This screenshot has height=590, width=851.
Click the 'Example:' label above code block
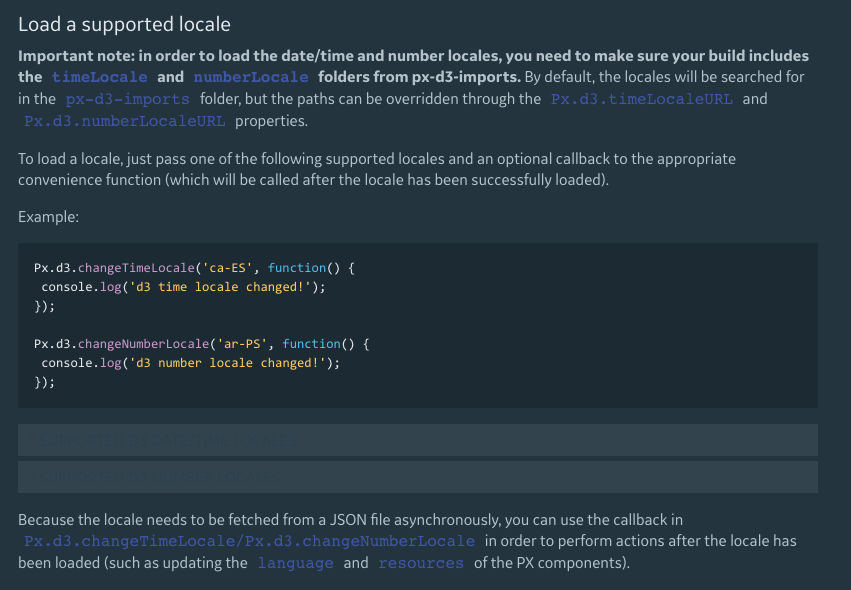pos(48,216)
